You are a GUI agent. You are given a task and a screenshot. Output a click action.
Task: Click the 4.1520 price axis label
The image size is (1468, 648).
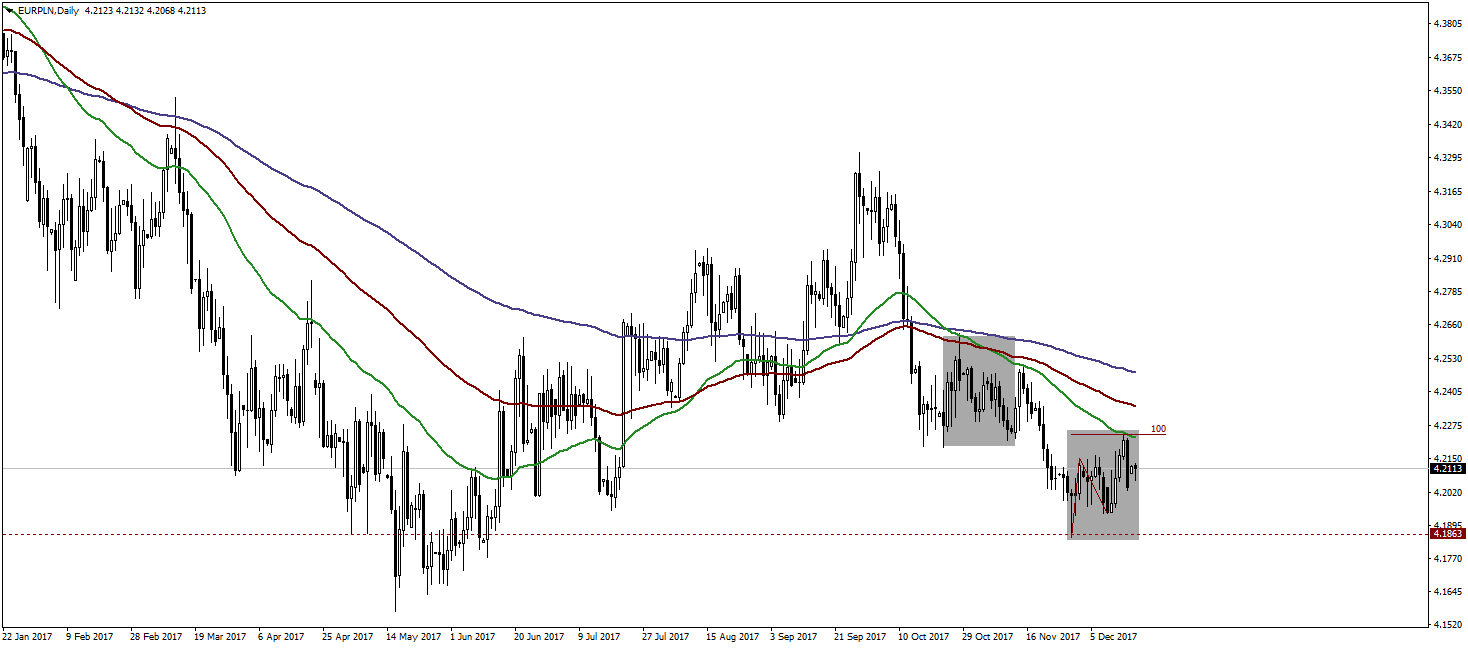tap(1447, 626)
